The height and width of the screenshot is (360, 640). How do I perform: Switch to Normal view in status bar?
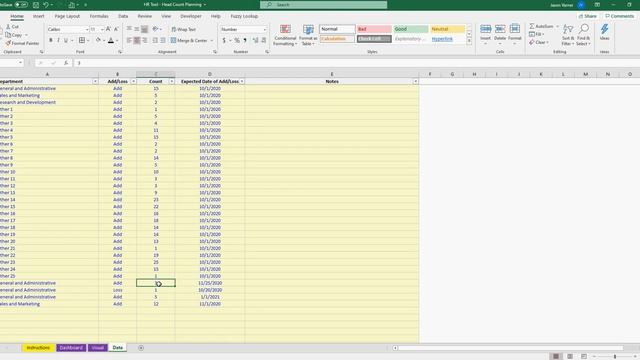click(x=556, y=356)
